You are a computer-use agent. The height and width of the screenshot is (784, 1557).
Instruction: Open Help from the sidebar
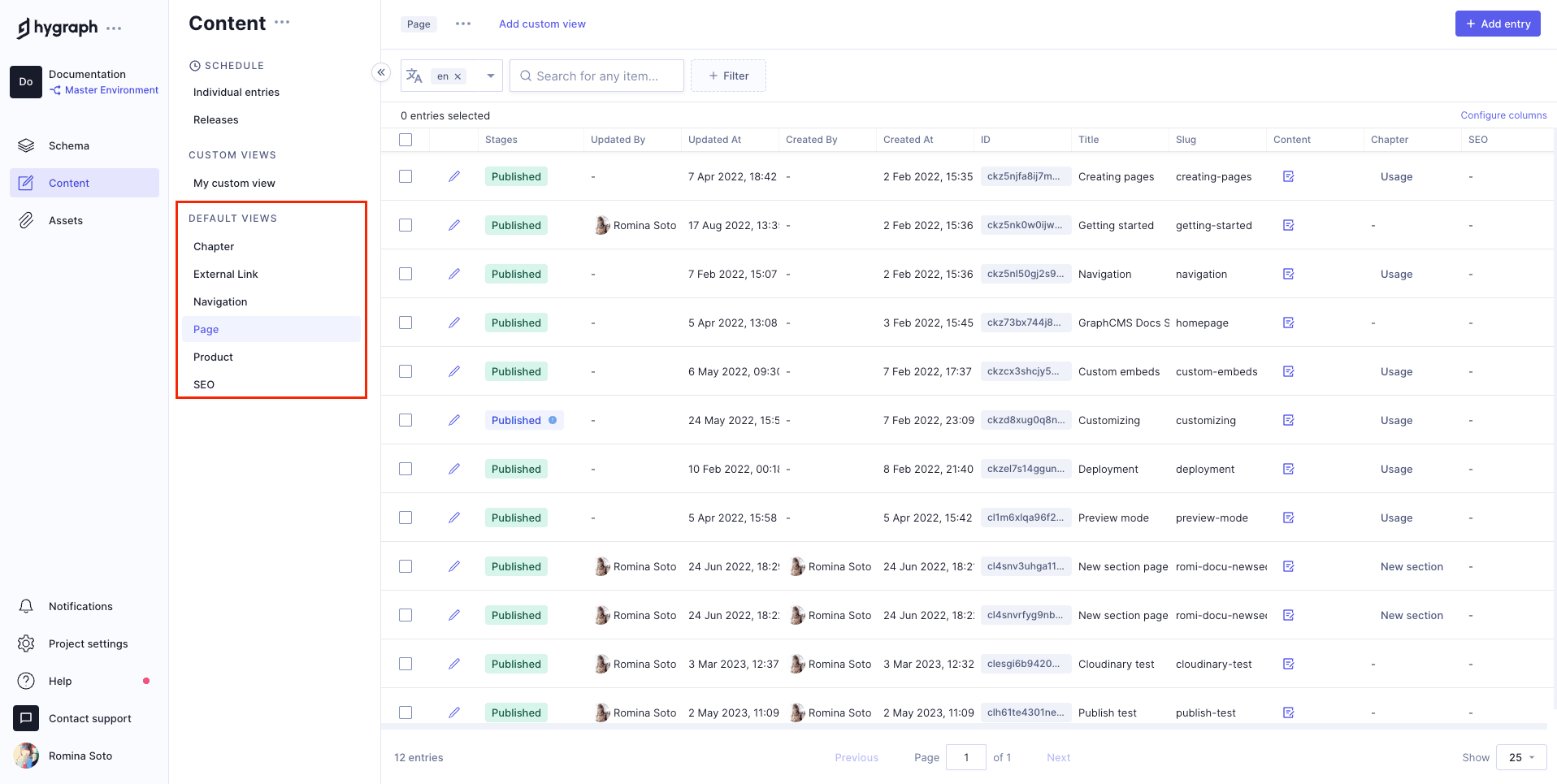(x=59, y=681)
